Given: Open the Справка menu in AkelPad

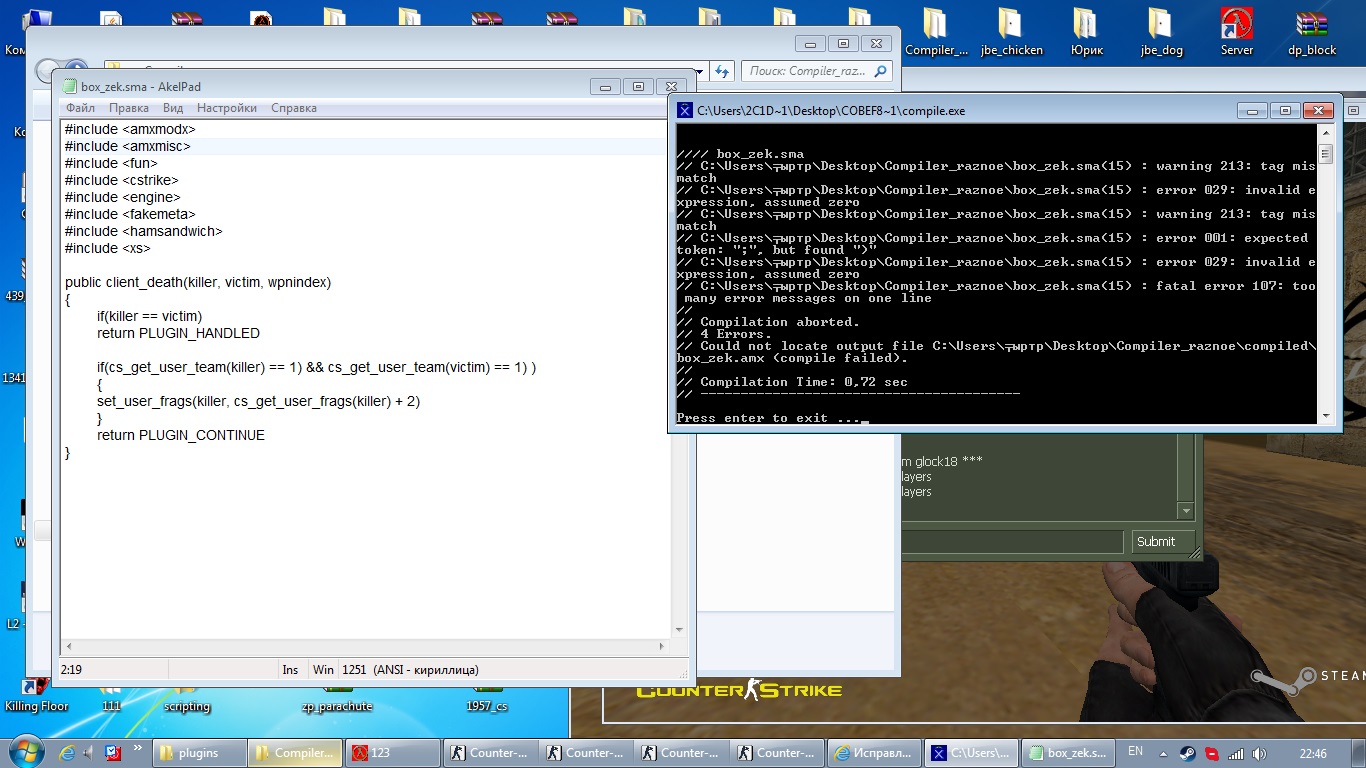Looking at the screenshot, I should coord(294,108).
